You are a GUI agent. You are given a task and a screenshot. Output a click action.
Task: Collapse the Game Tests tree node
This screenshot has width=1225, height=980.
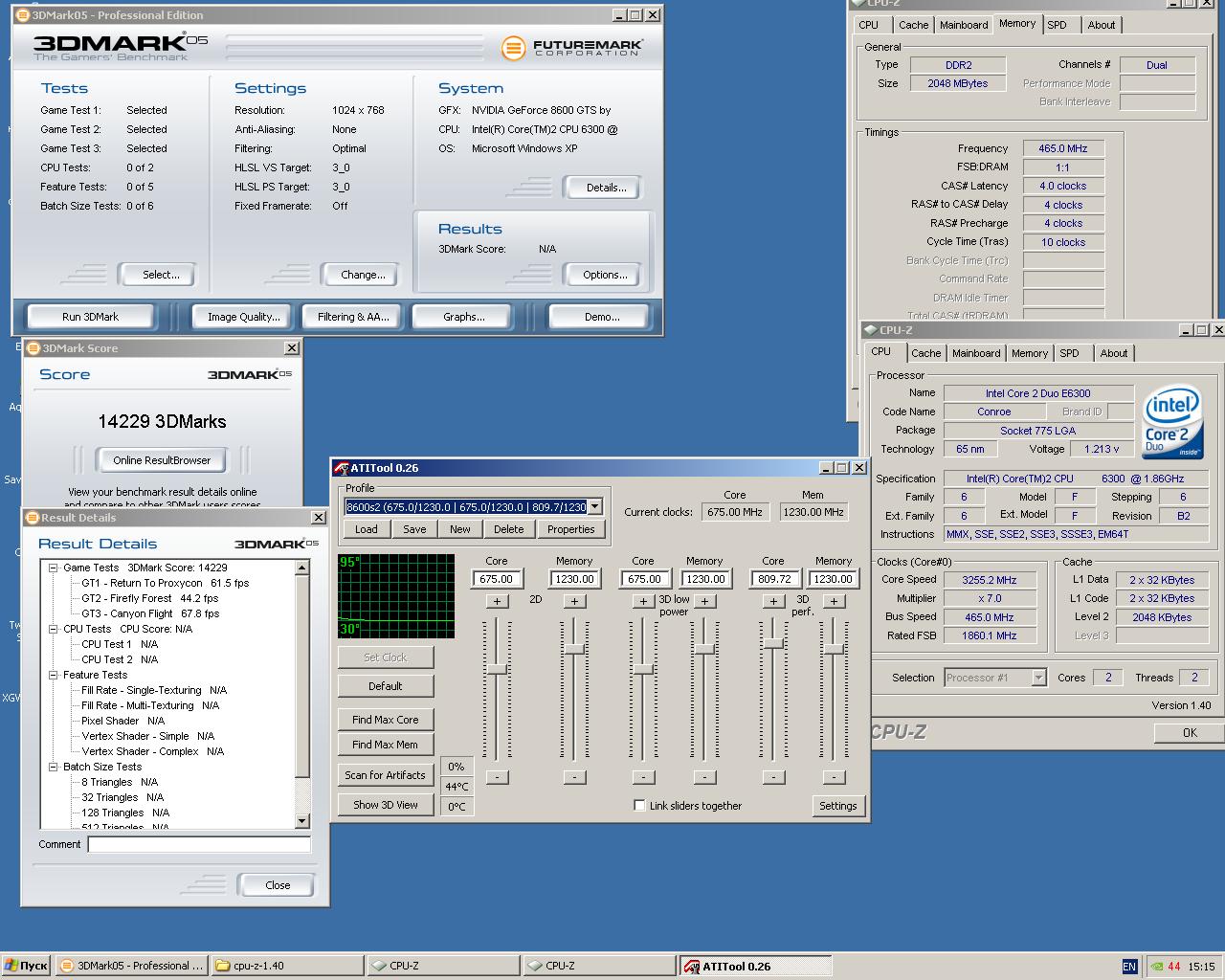[54, 568]
